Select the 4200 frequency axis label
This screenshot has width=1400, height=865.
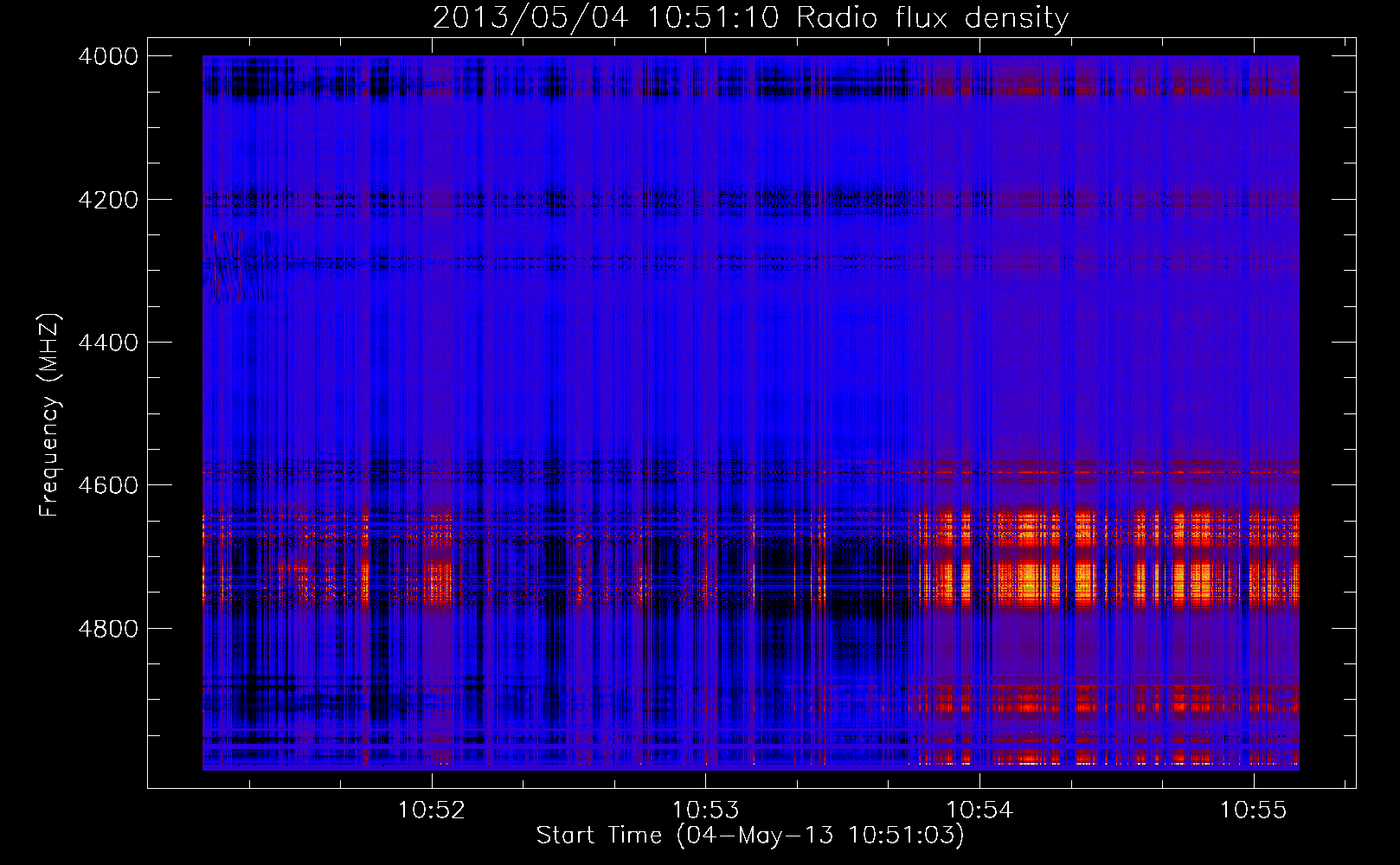pos(108,200)
